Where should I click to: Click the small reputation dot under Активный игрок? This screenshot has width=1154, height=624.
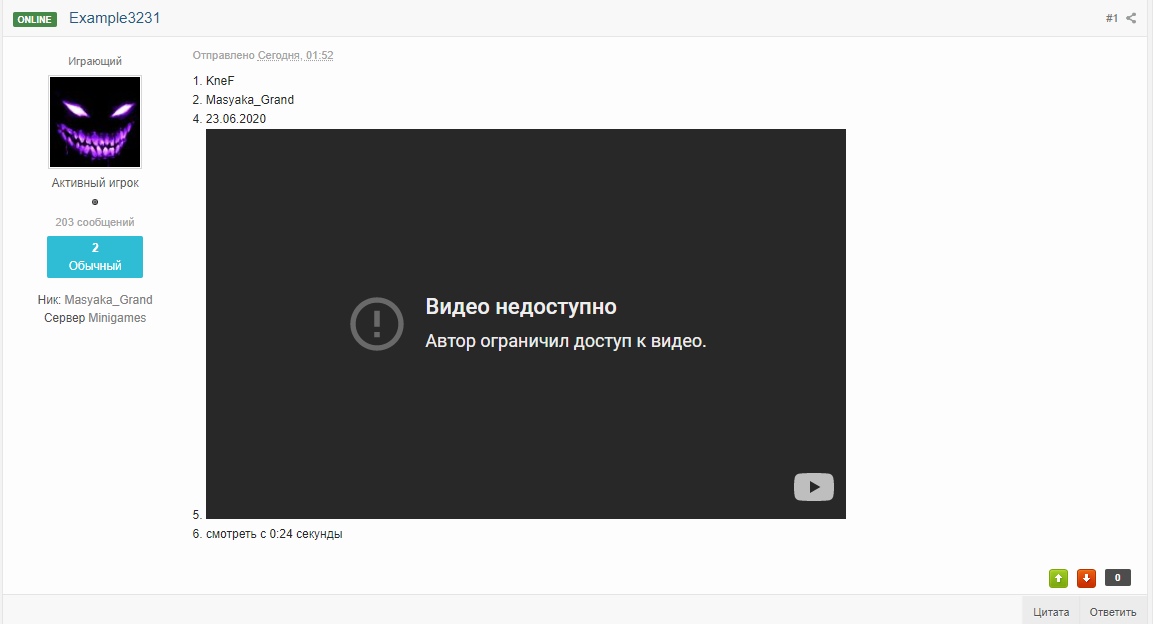click(95, 202)
